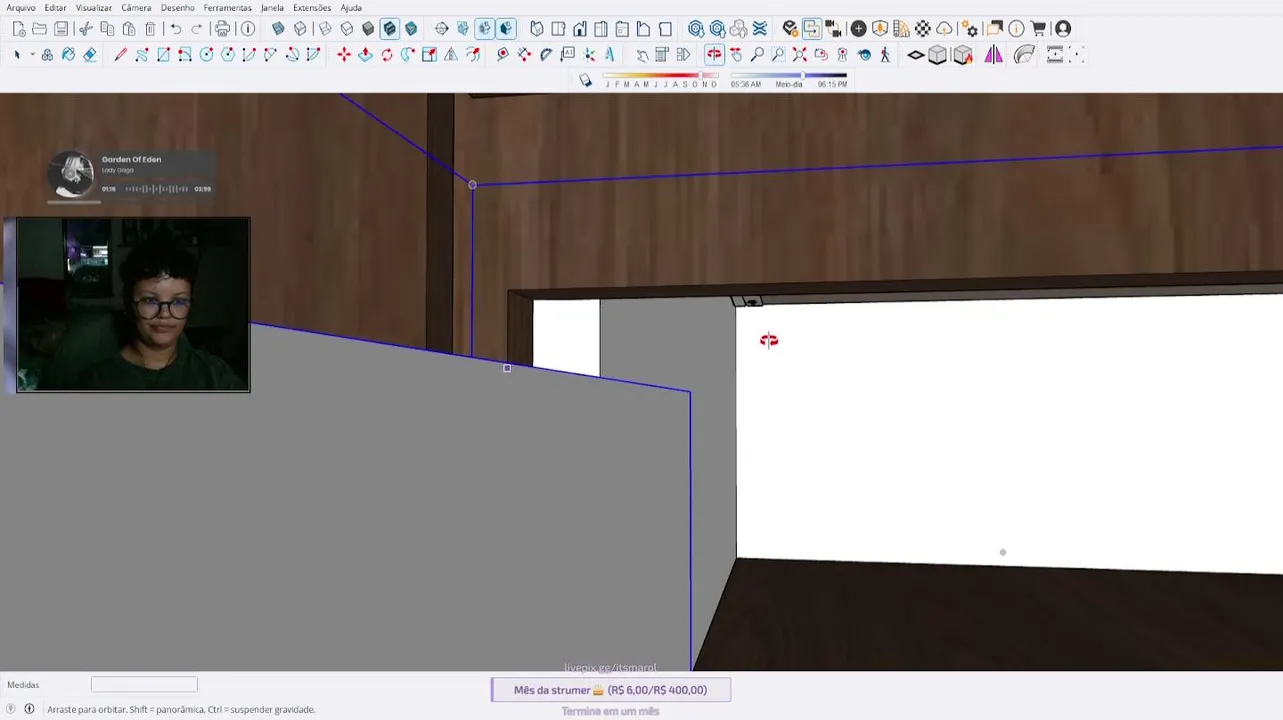This screenshot has height=720, width=1283.
Task: Activate the Push/Pull tool
Action: click(x=365, y=55)
